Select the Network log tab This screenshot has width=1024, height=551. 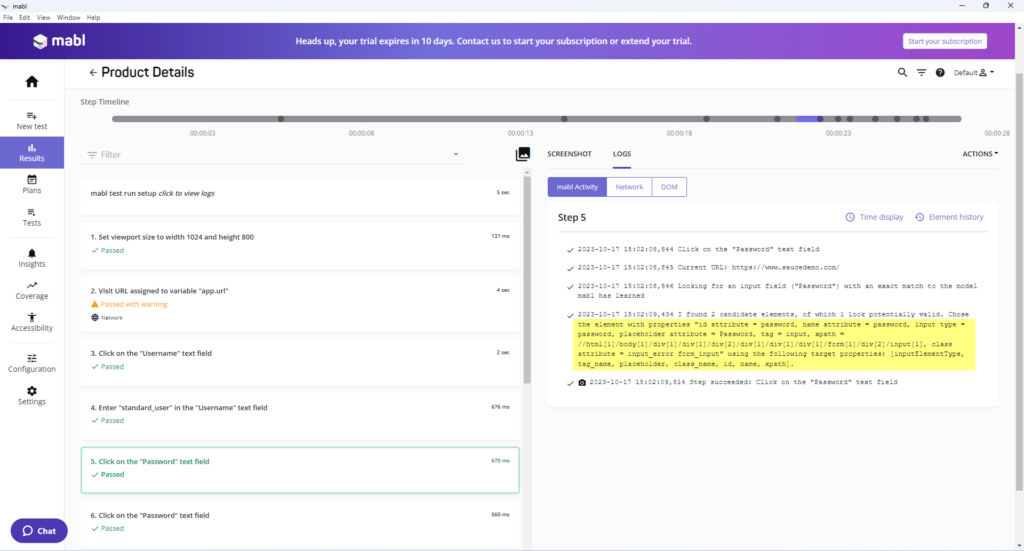pos(629,187)
